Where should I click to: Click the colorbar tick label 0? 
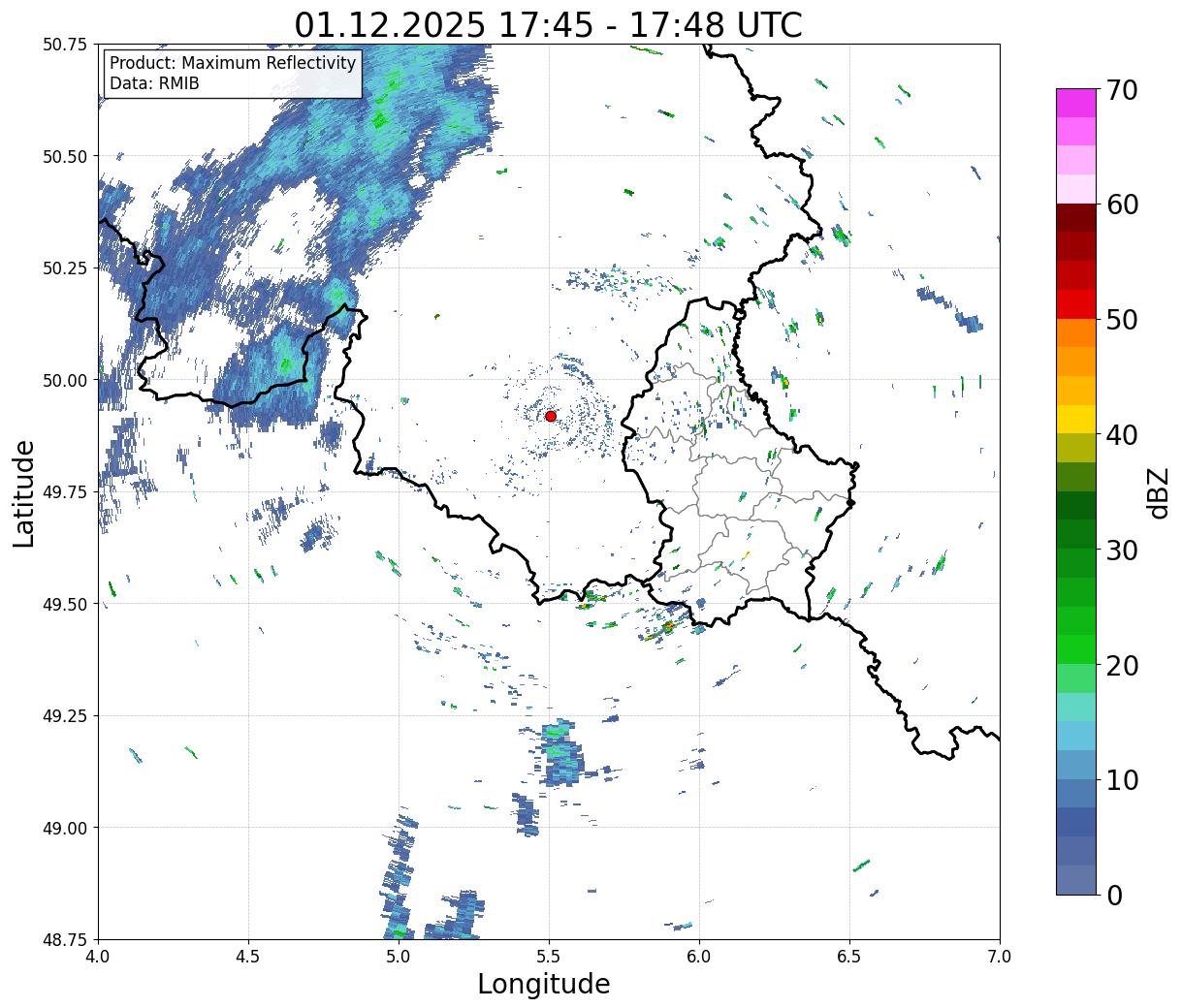1114,895
